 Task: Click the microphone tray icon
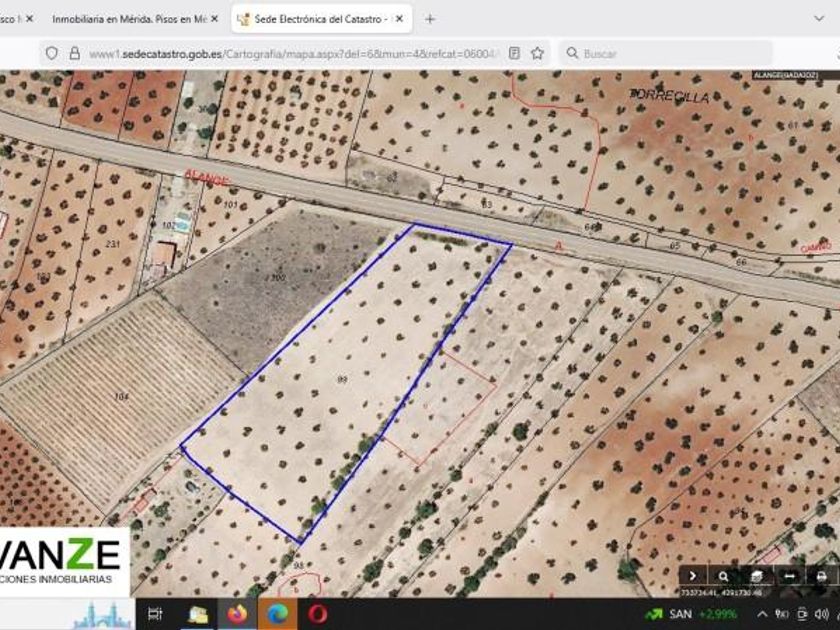tap(782, 614)
